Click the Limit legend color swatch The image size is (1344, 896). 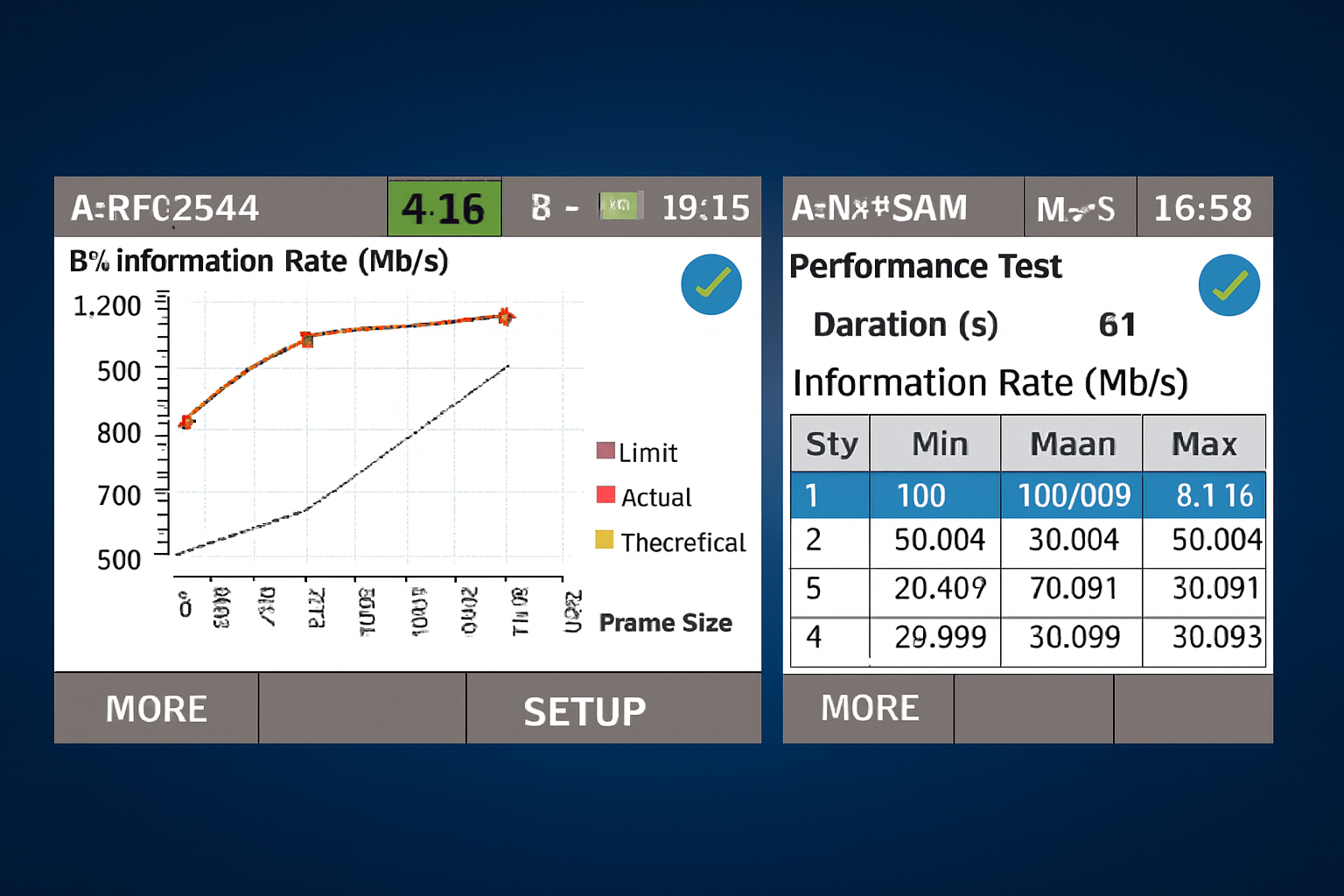[605, 451]
